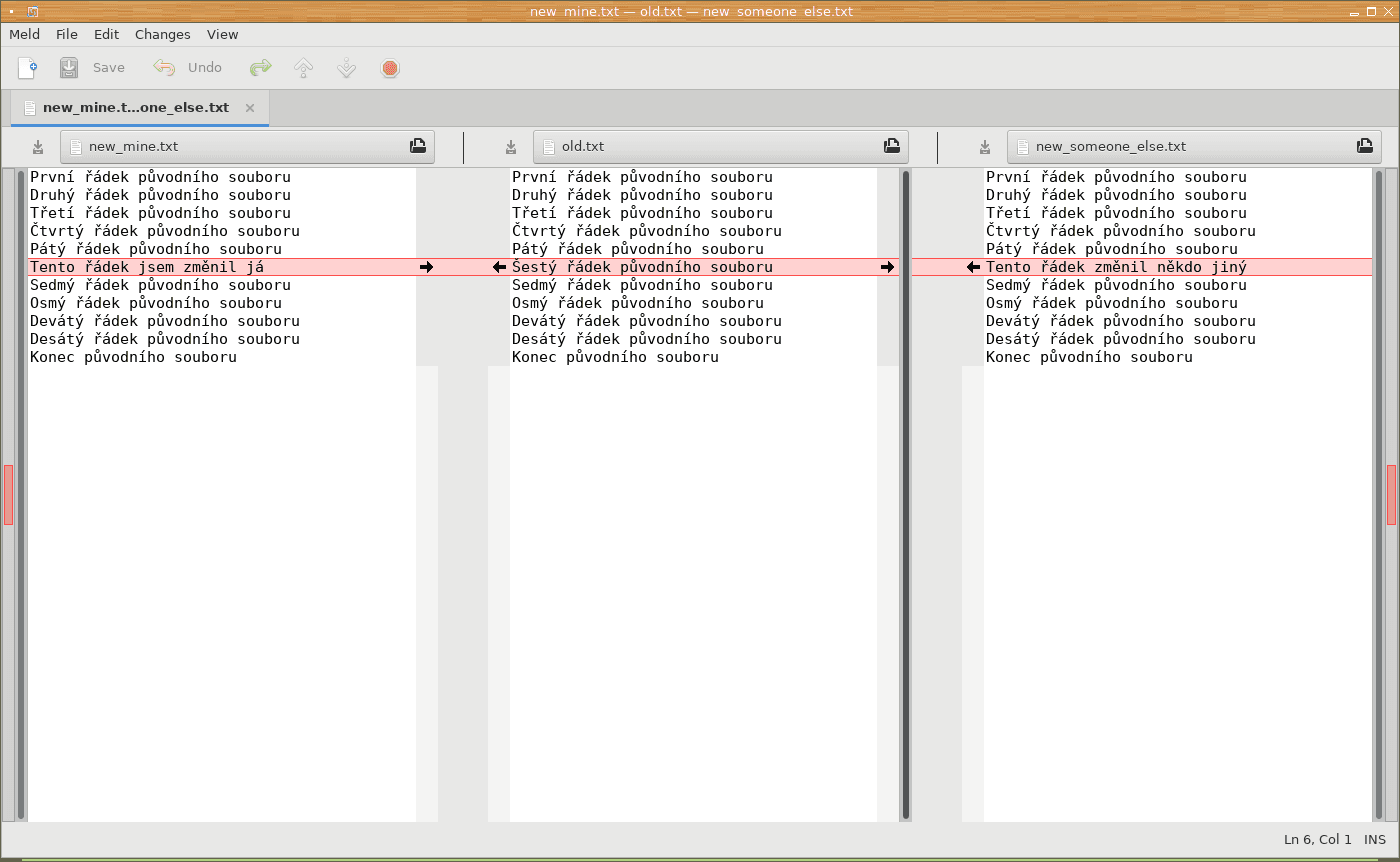Click the Save toolbar button
Viewport: 1400px width, 862px height.
(x=92, y=68)
